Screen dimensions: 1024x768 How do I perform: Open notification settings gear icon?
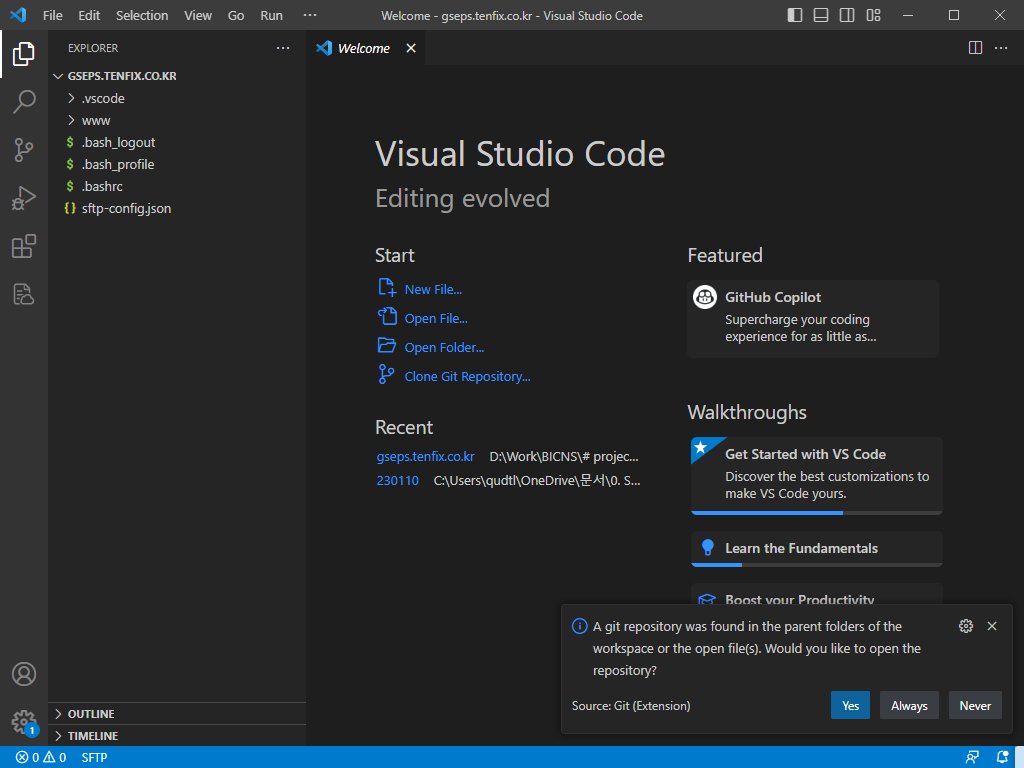click(966, 626)
